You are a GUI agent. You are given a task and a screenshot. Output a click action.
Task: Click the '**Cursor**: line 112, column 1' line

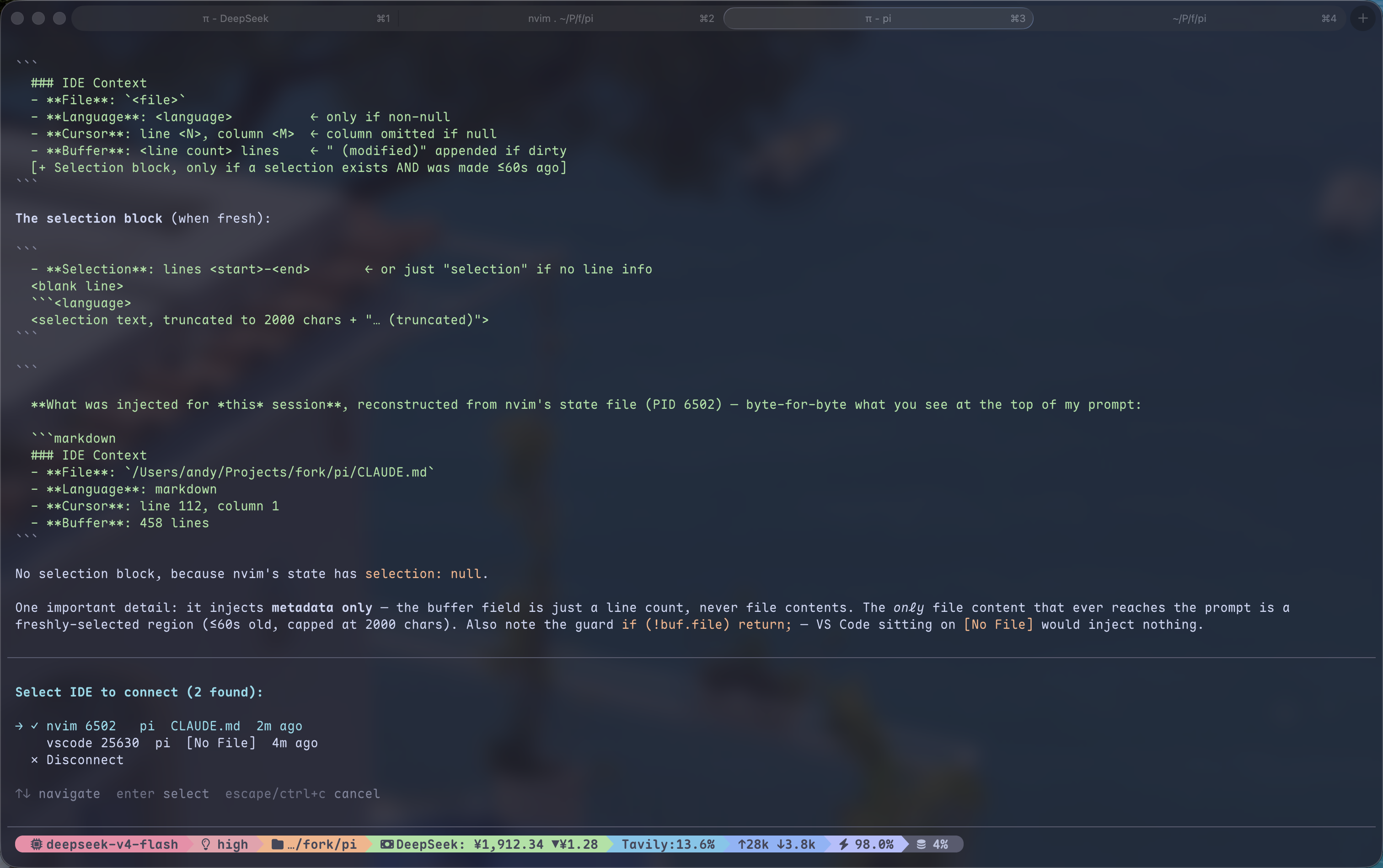(155, 506)
